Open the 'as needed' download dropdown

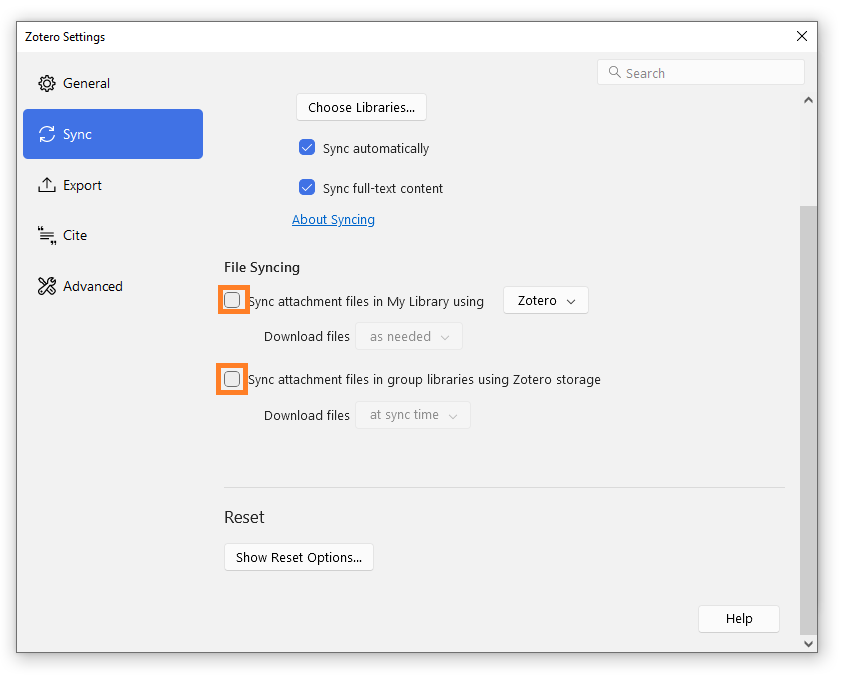click(409, 337)
